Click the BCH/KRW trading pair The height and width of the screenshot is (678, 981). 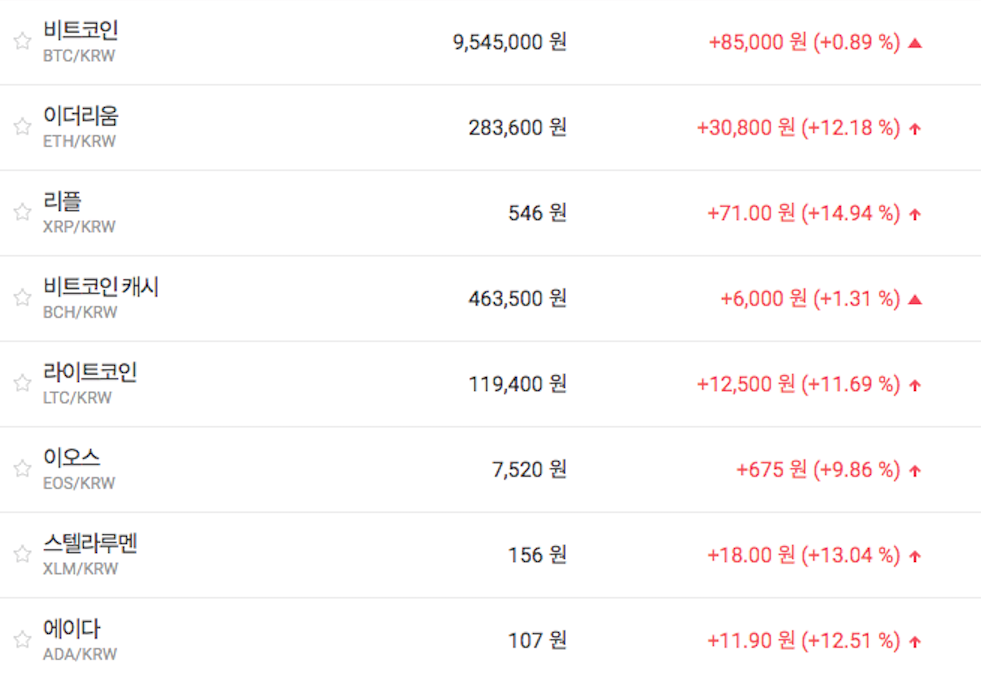[x=80, y=312]
